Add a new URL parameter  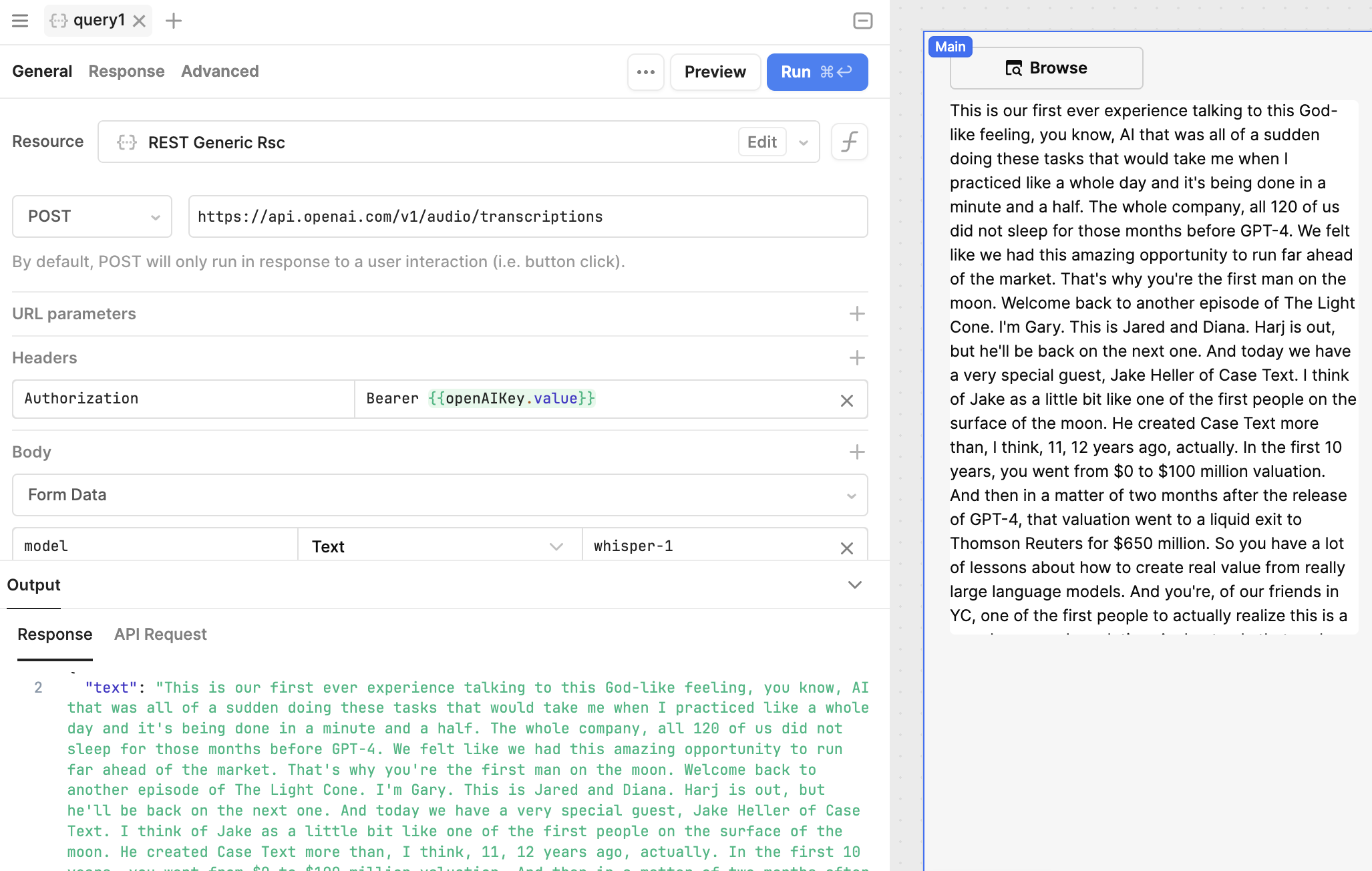[856, 314]
